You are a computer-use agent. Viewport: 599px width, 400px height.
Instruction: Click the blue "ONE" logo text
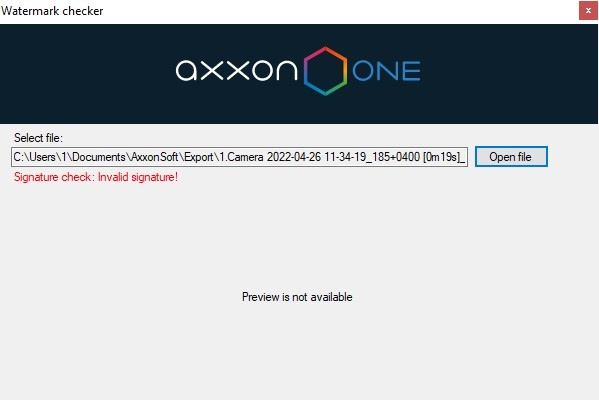point(386,71)
